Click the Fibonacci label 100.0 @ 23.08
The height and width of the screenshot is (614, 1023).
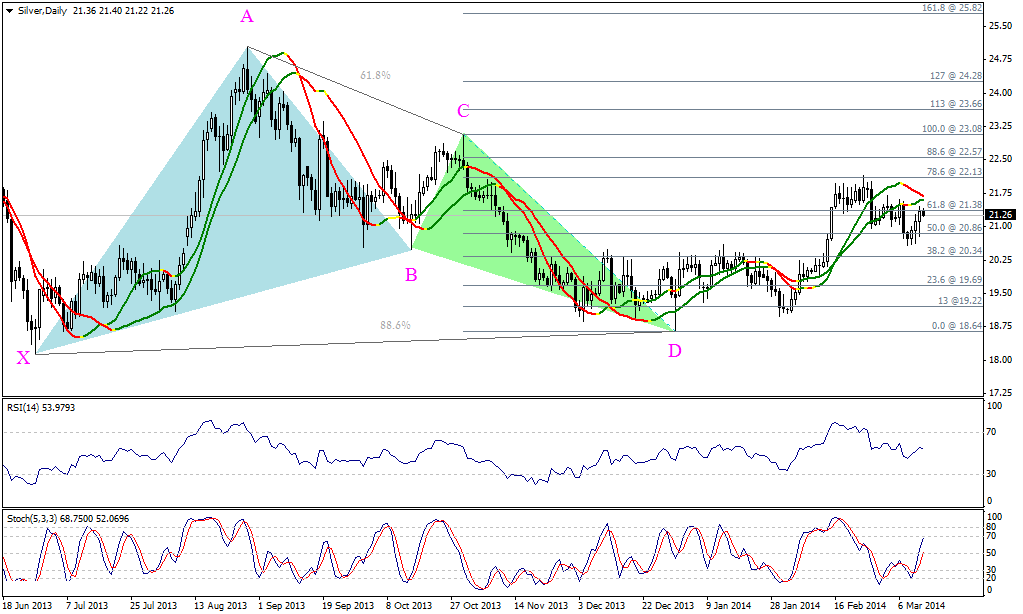pos(952,129)
